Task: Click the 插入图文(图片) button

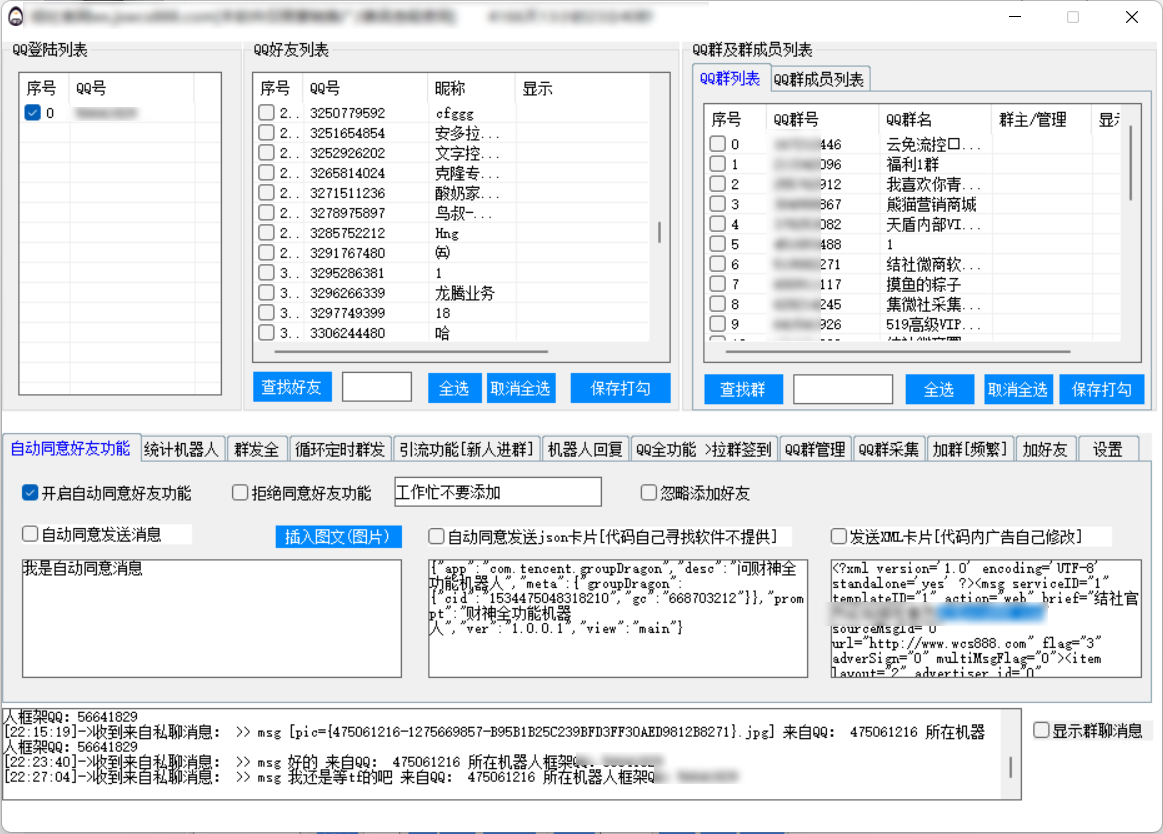Action: coord(338,537)
